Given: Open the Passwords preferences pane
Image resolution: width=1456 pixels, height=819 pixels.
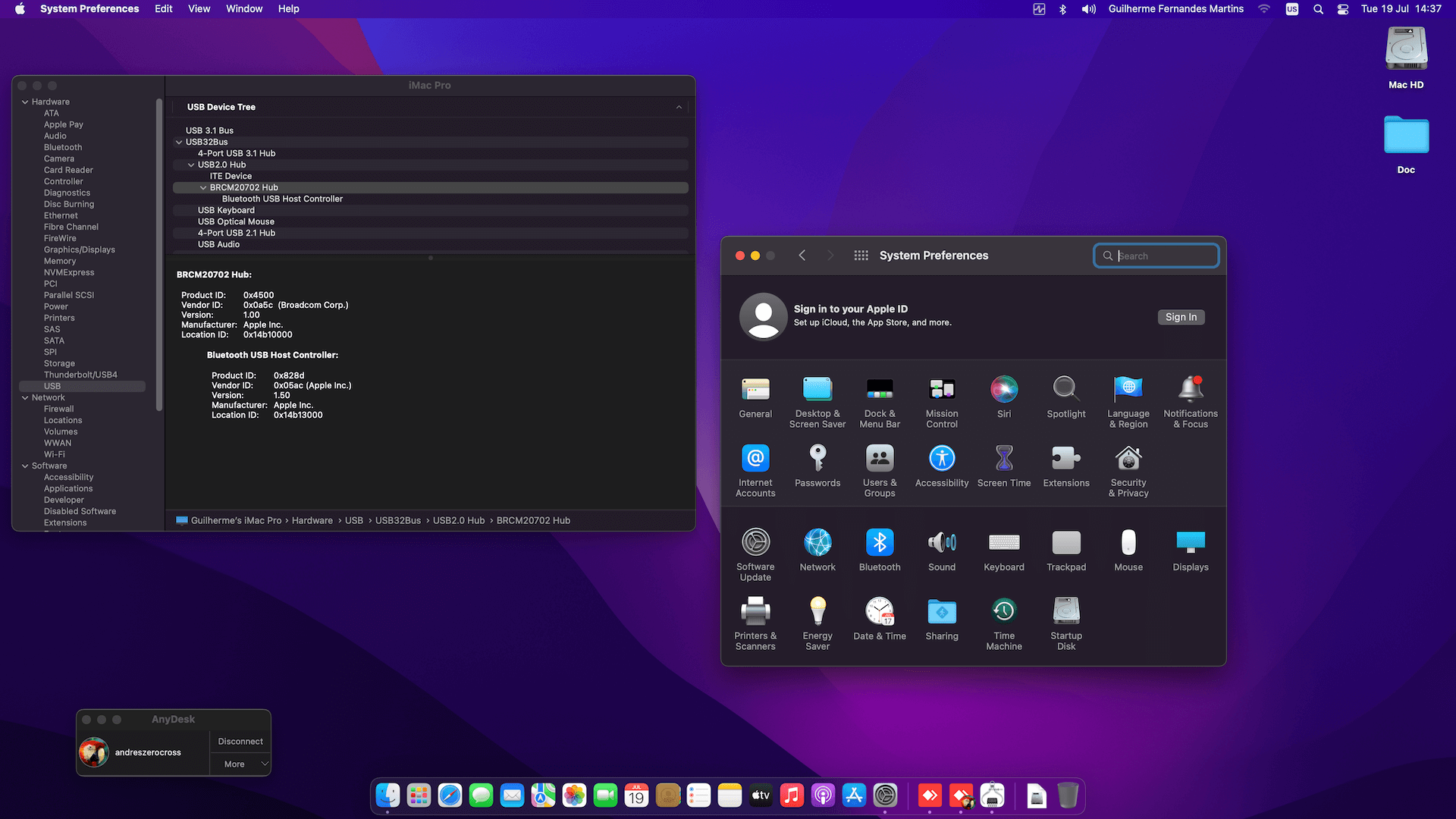Looking at the screenshot, I should pyautogui.click(x=817, y=466).
